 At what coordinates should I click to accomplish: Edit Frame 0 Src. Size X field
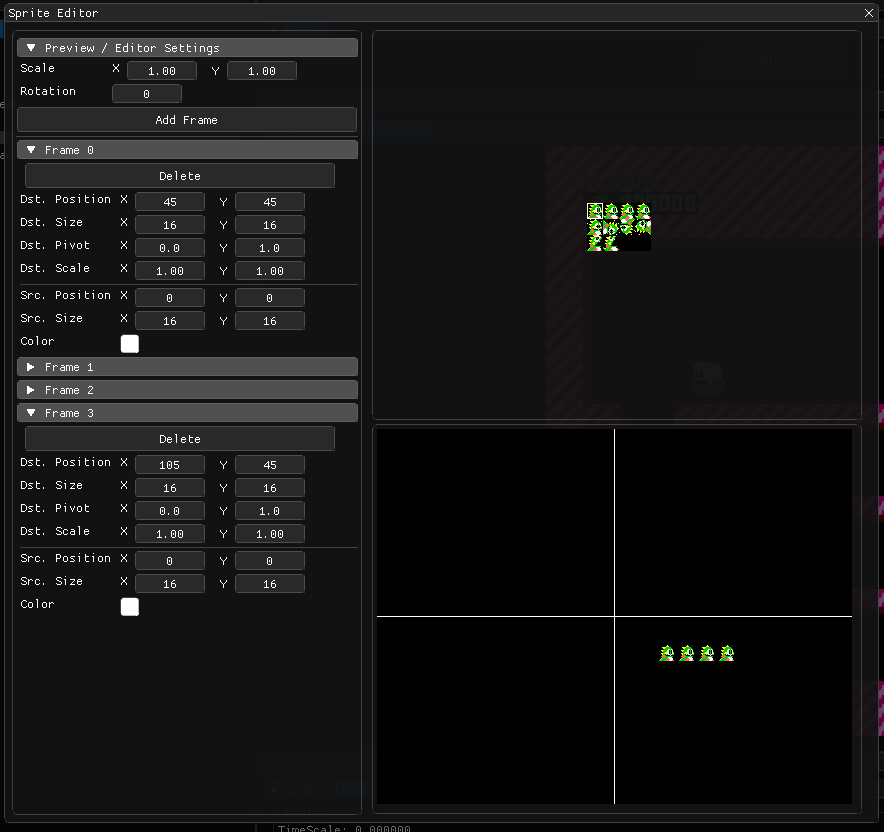(170, 321)
